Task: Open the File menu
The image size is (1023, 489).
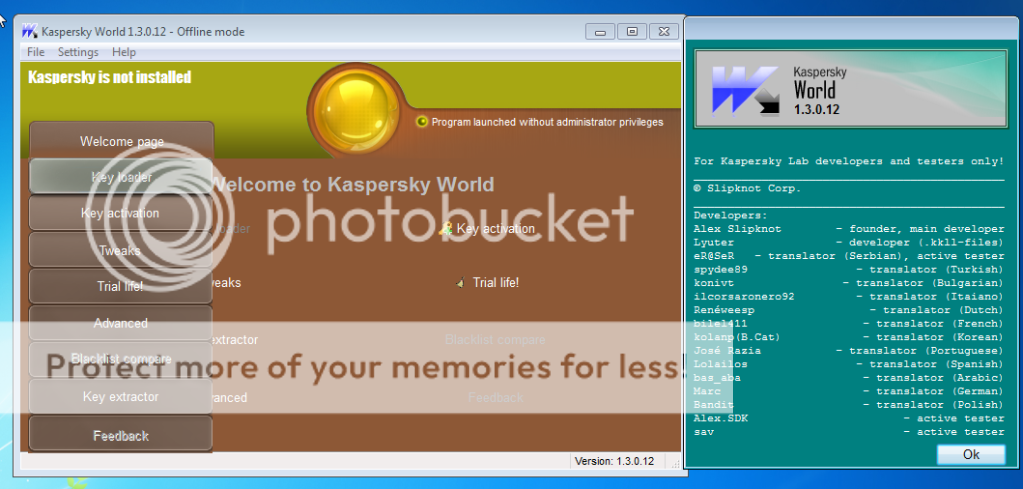Action: click(x=36, y=52)
